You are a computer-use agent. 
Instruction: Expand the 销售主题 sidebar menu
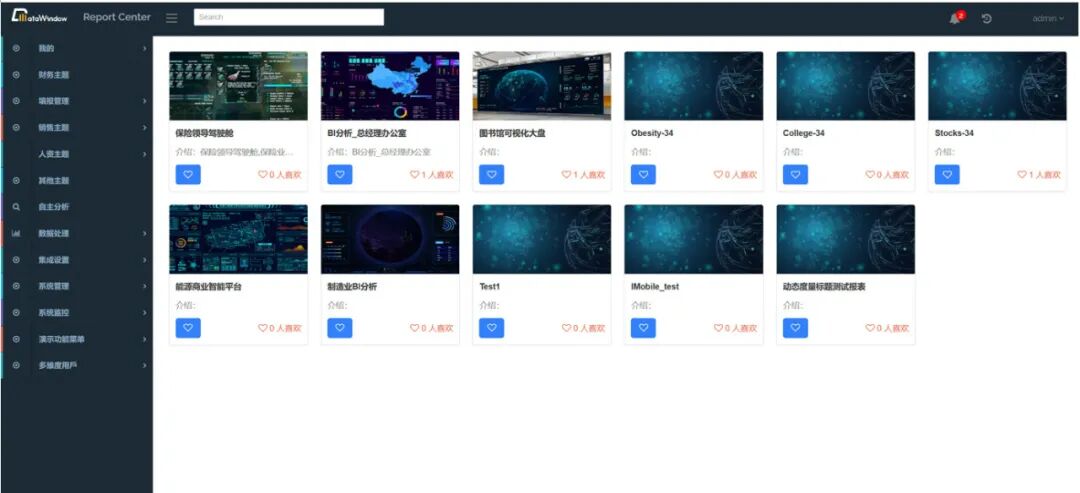tap(77, 127)
